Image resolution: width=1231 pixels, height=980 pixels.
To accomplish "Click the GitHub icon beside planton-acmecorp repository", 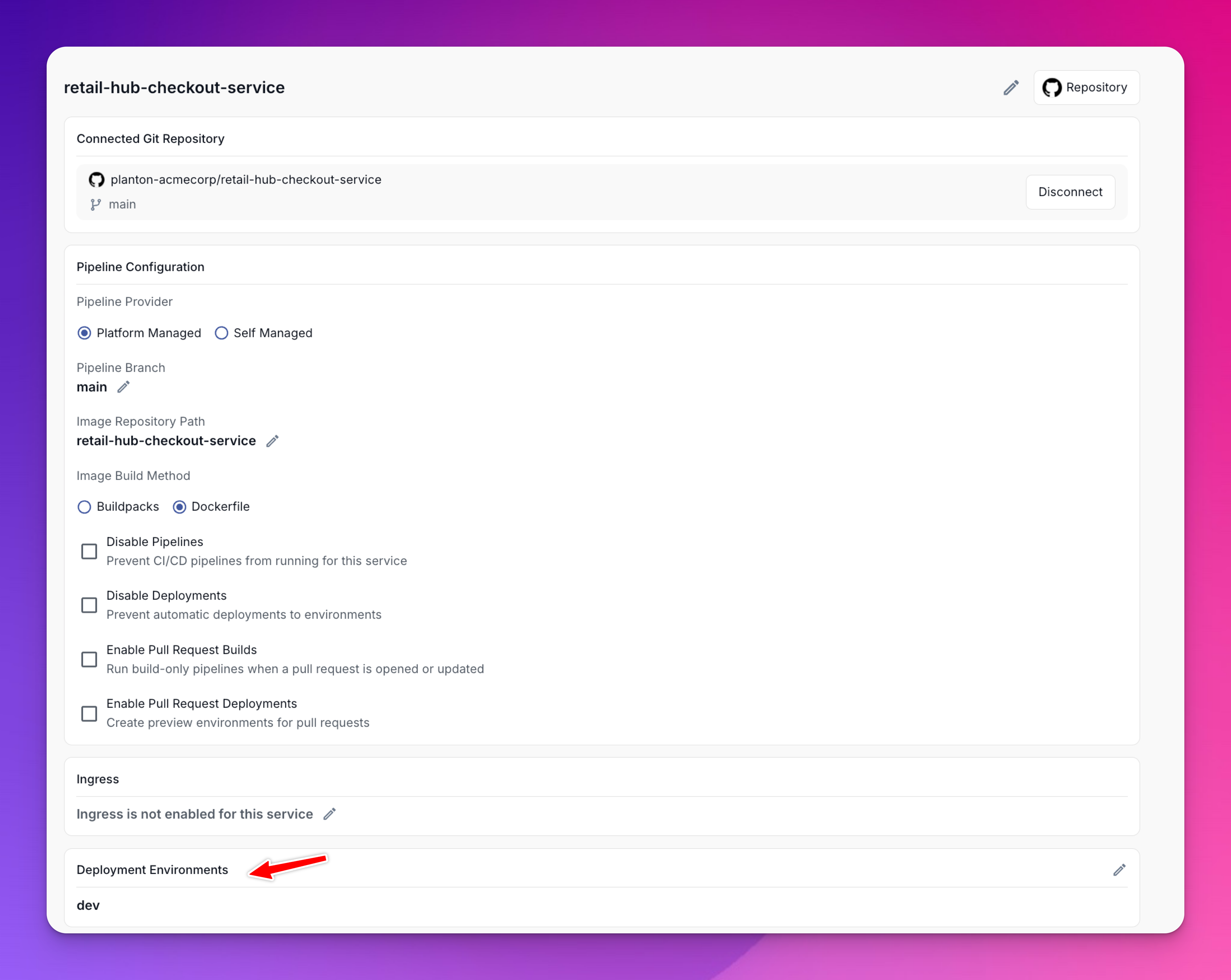I will (96, 180).
